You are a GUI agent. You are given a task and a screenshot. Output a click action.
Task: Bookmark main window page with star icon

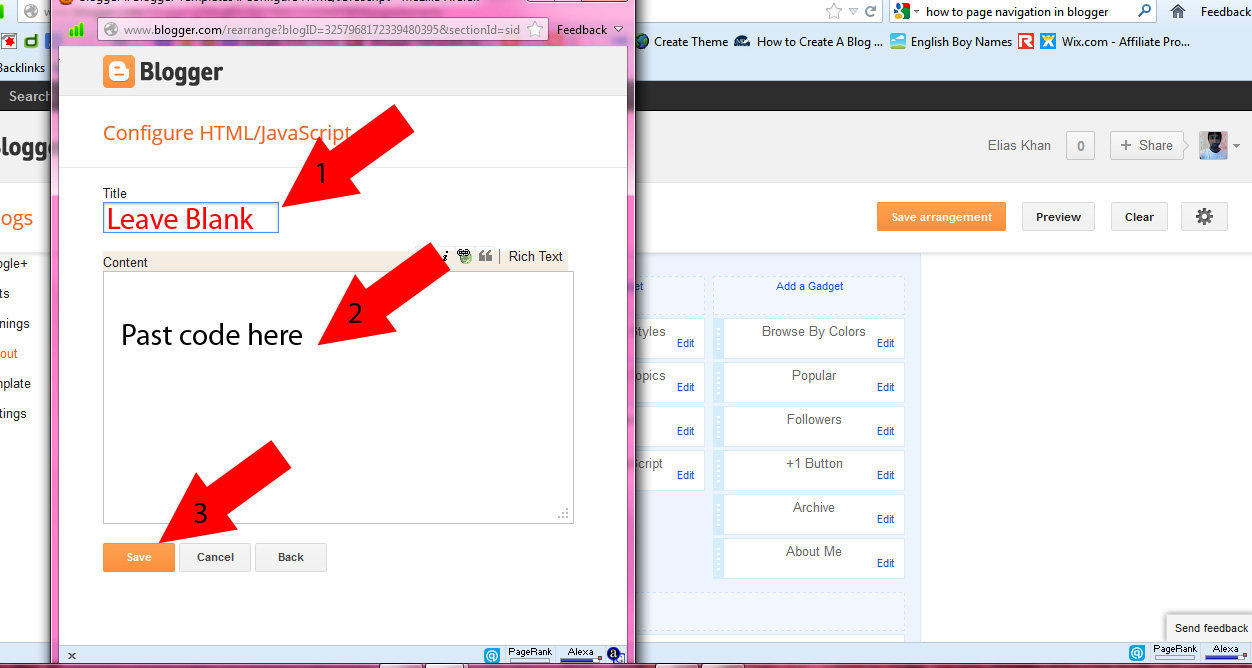tap(834, 12)
